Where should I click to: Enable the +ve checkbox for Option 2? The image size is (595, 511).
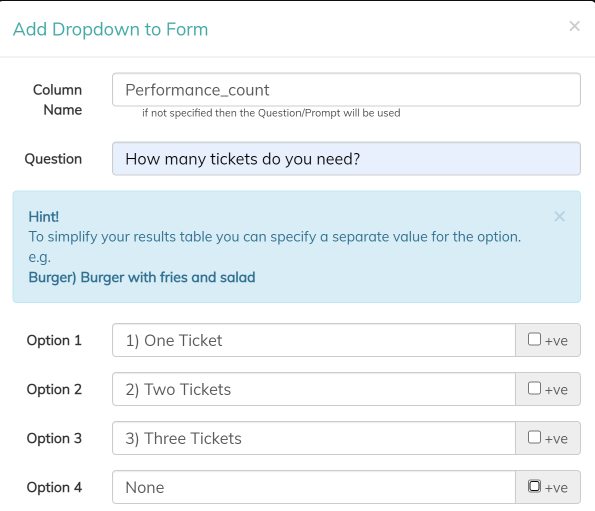pyautogui.click(x=534, y=388)
